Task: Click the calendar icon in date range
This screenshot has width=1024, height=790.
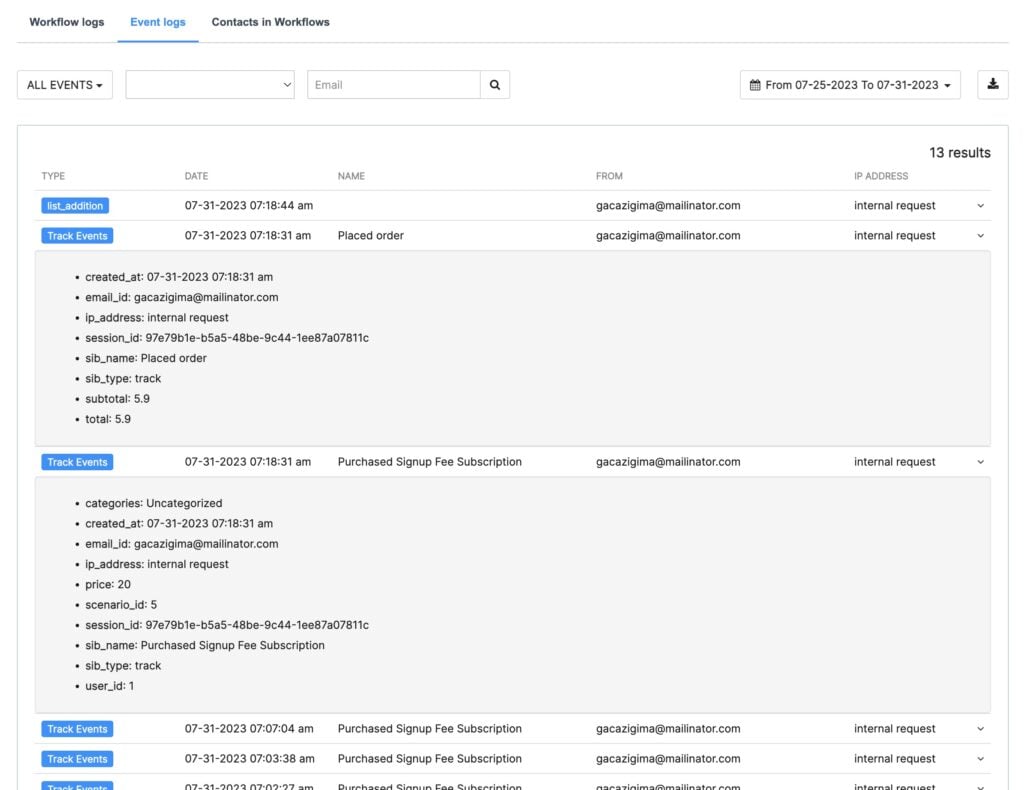Action: point(755,85)
